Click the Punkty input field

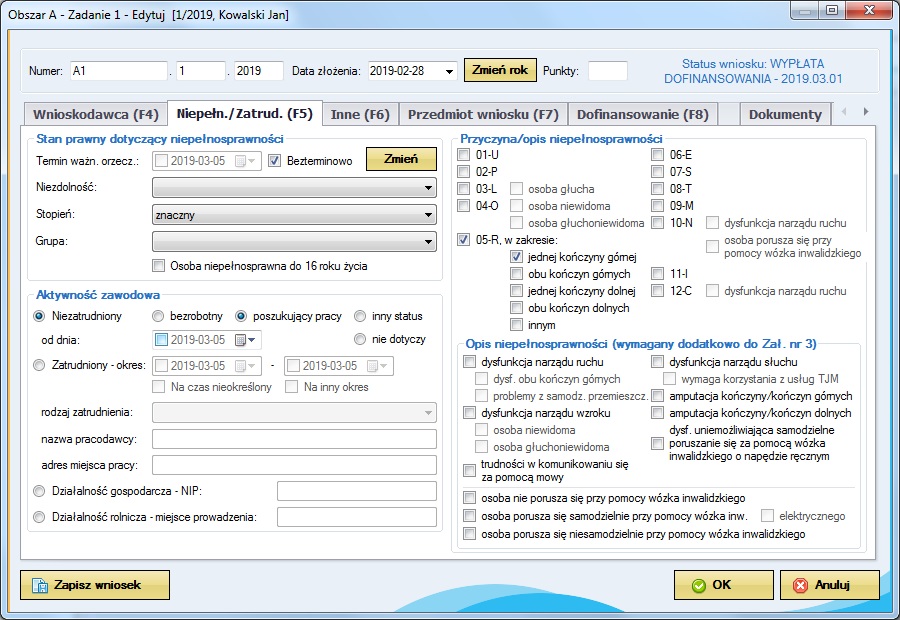pyautogui.click(x=608, y=71)
